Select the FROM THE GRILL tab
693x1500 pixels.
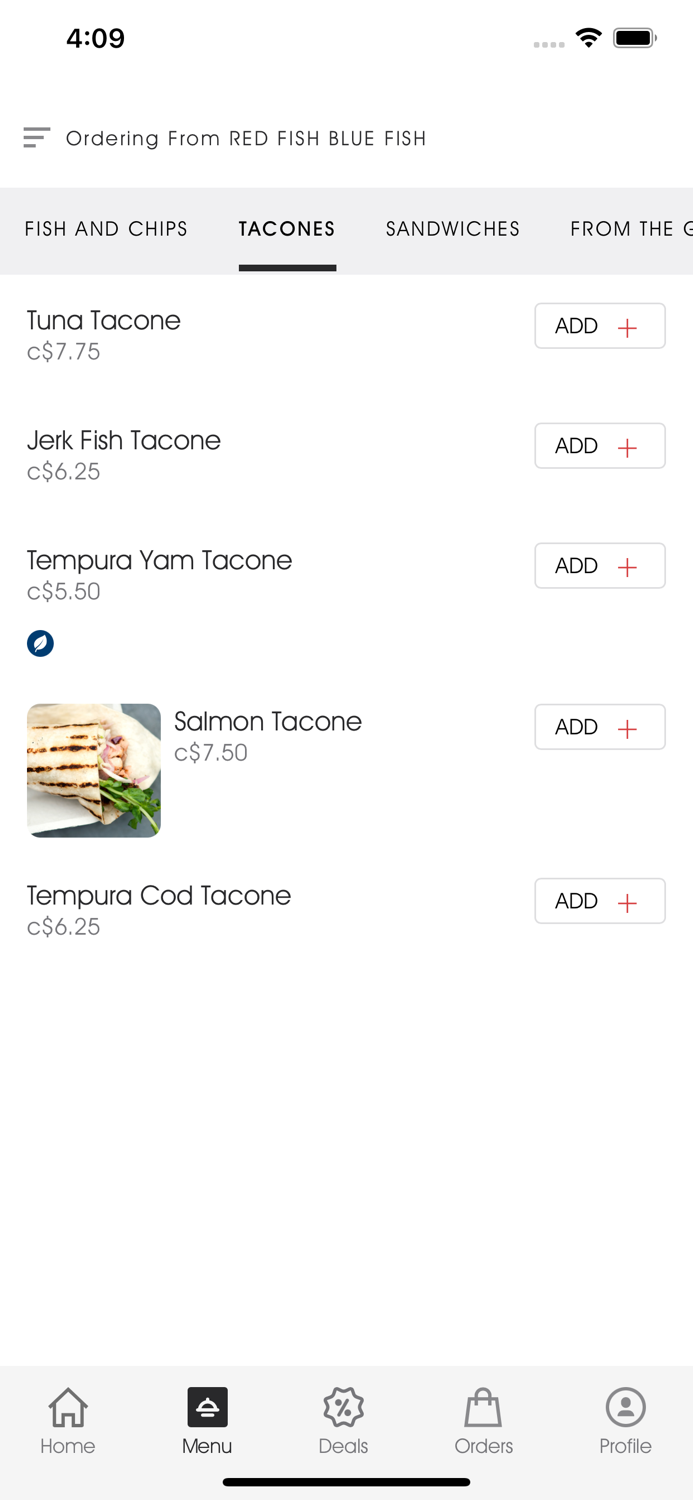pos(630,229)
